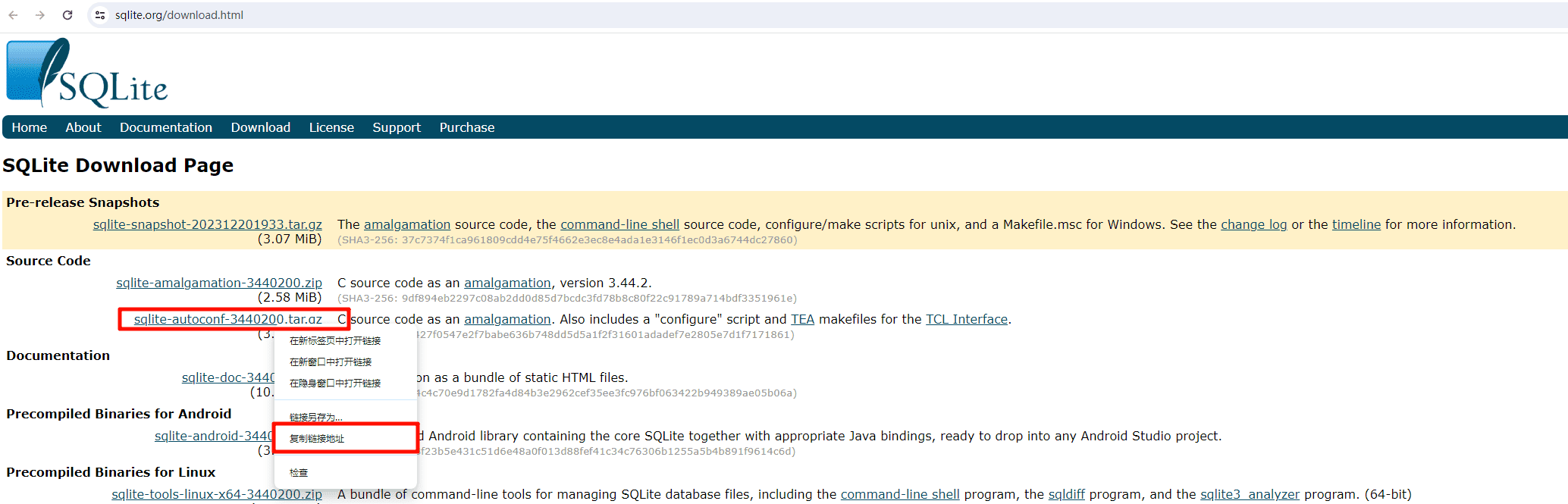The image size is (1568, 504).
Task: Open the License navigation item
Action: pyautogui.click(x=331, y=127)
